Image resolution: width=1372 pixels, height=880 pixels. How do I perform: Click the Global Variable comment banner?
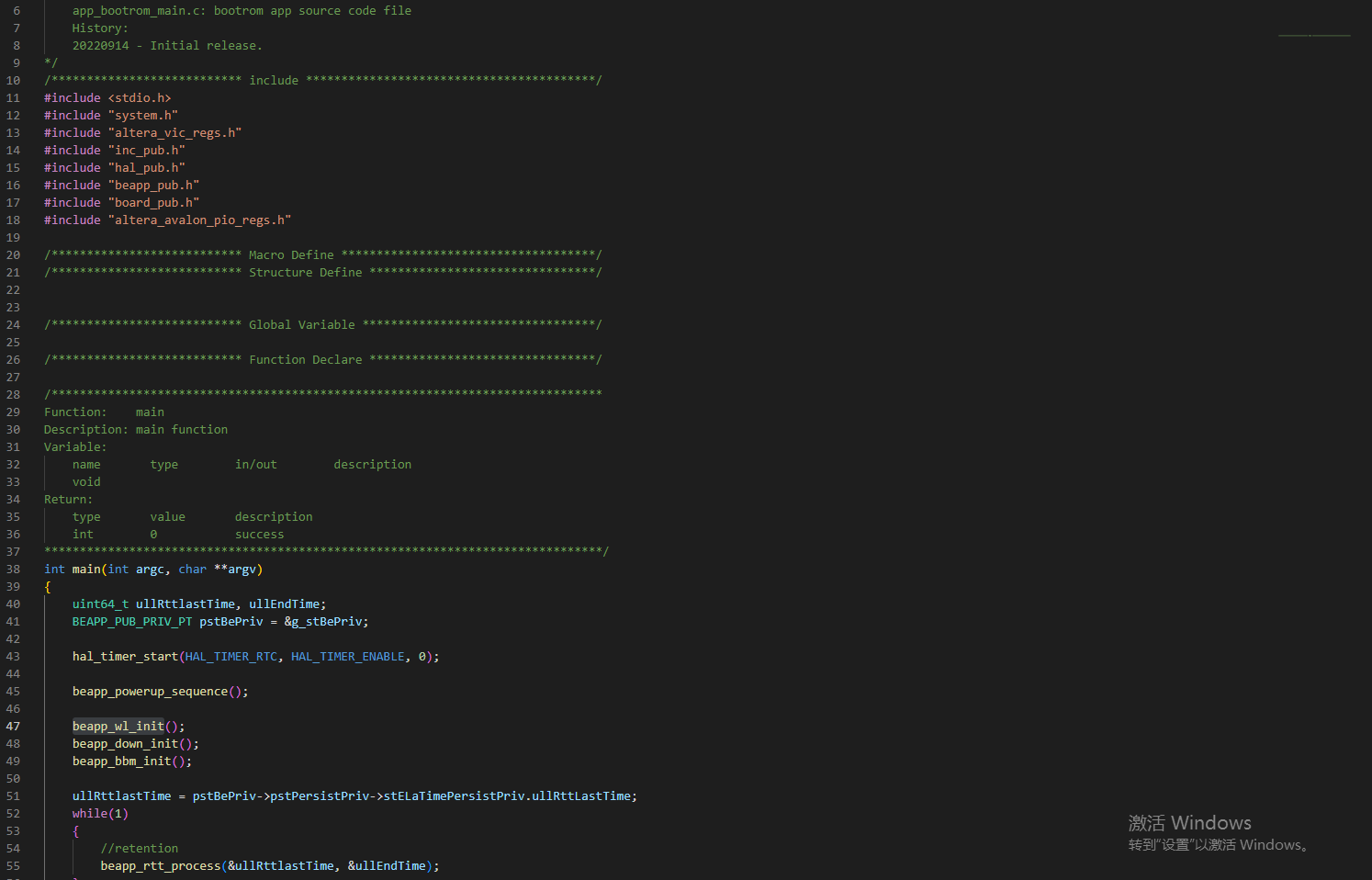coord(323,325)
